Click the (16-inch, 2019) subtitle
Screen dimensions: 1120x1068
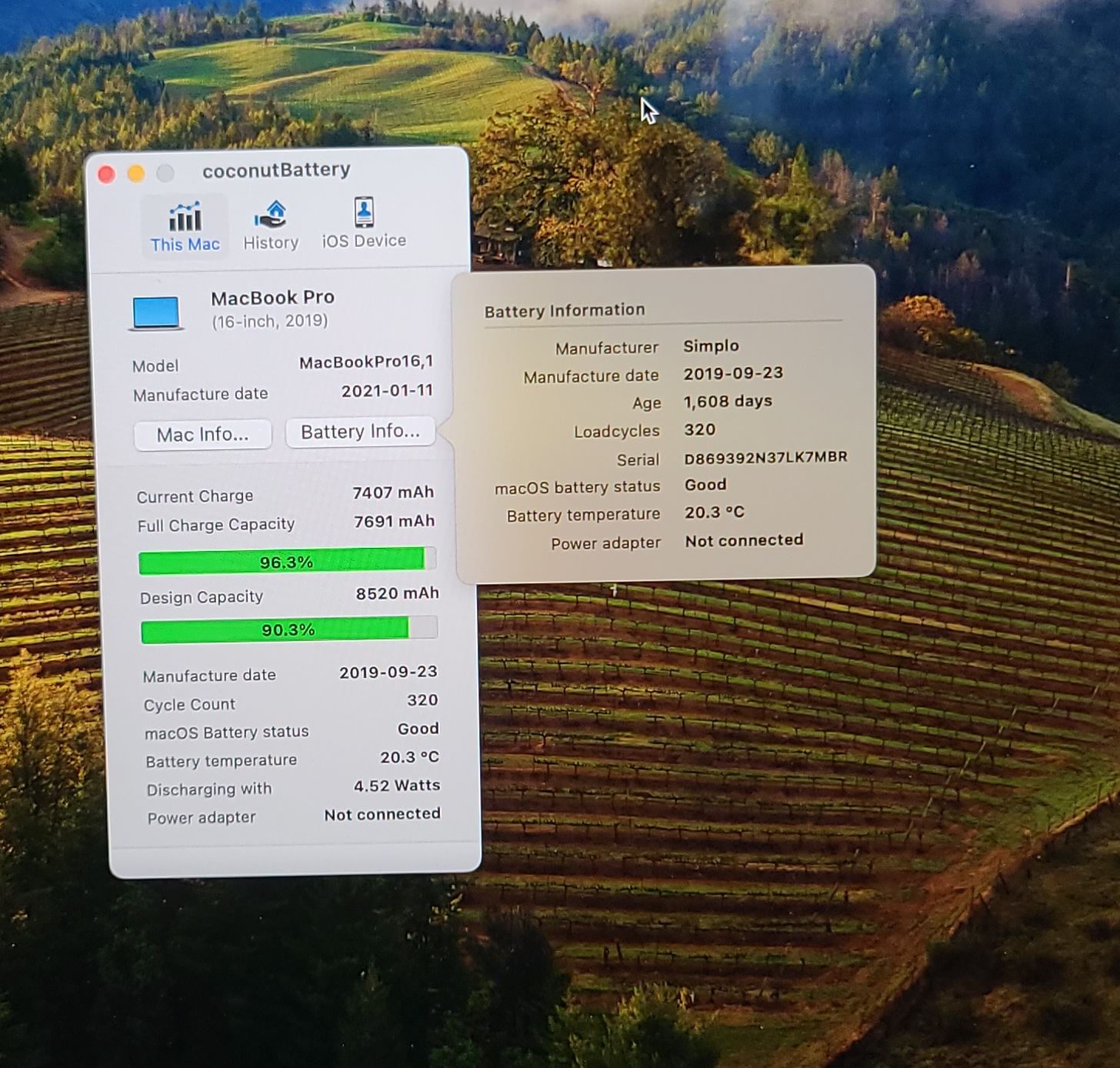[x=270, y=321]
